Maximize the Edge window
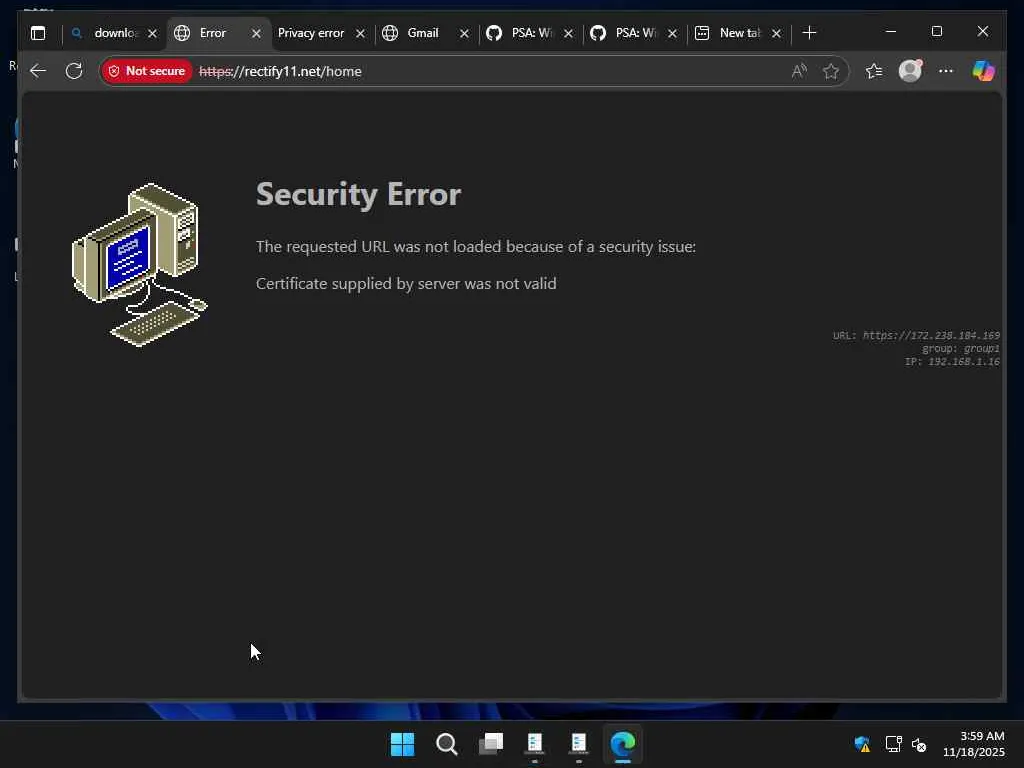This screenshot has height=768, width=1024. tap(937, 31)
